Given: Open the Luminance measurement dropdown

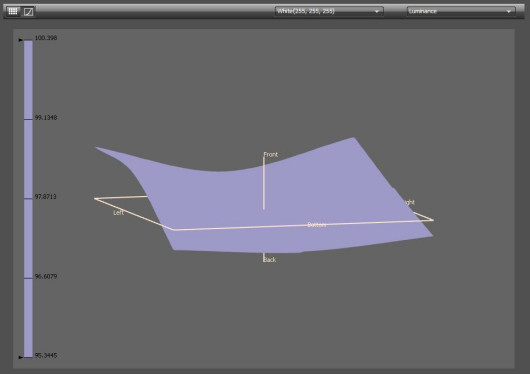Looking at the screenshot, I should (x=461, y=11).
